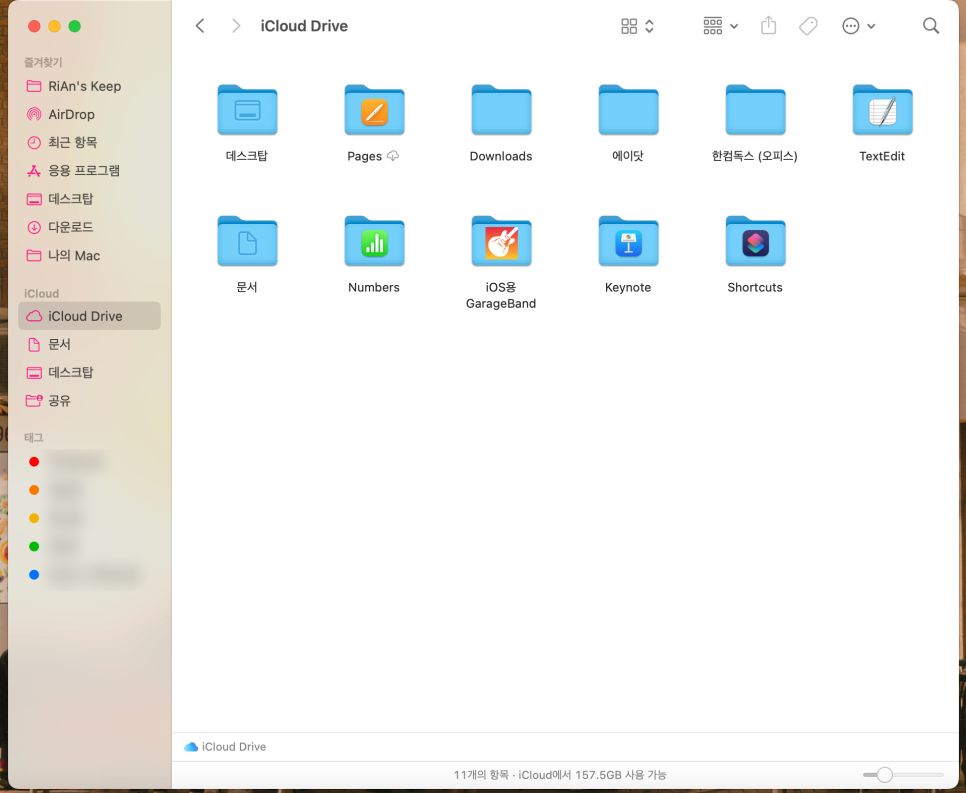Click the Shortcuts folder name label
Viewport: 966px width, 793px height.
coord(755,288)
